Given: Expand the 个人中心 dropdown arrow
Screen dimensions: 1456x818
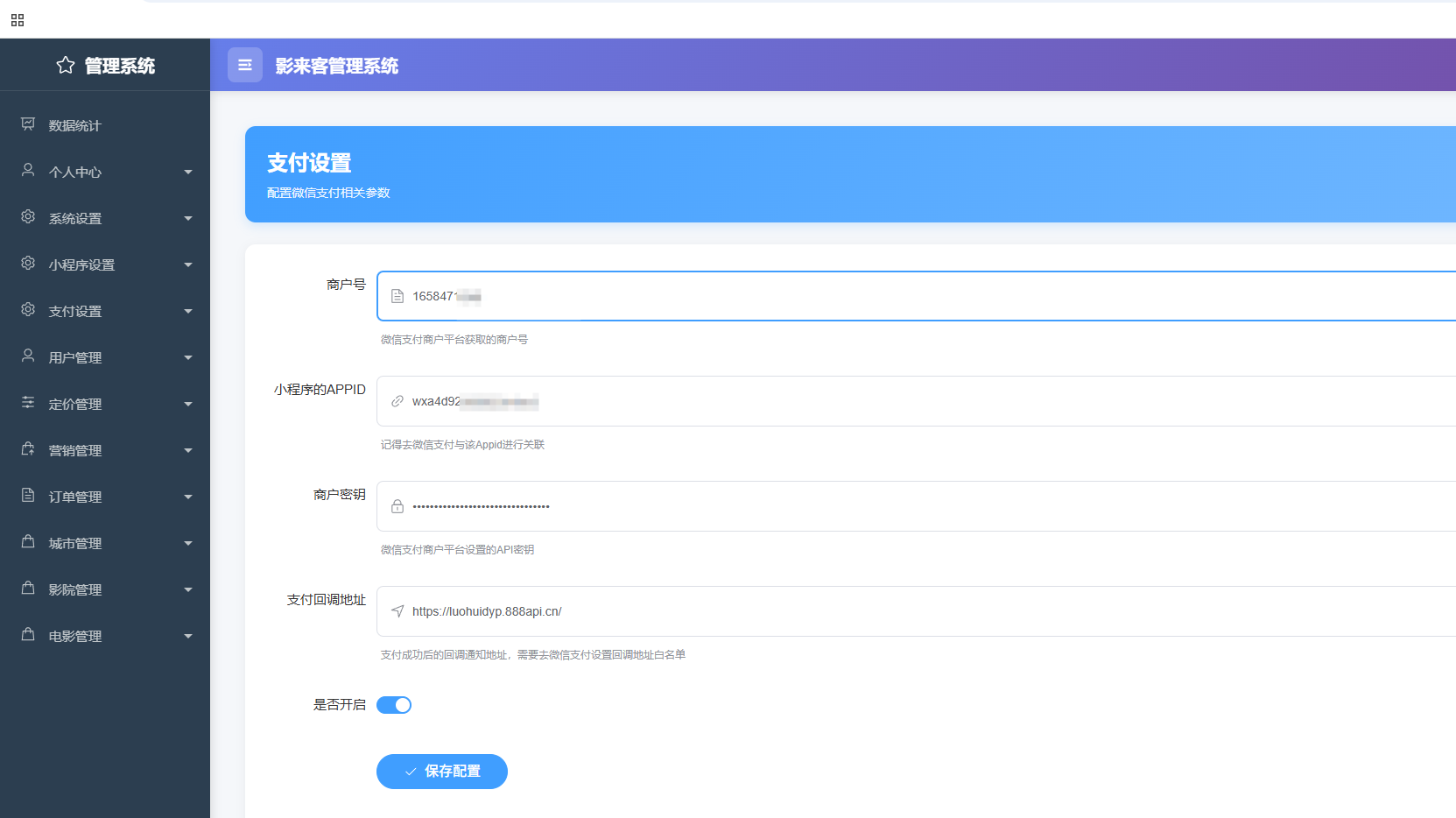Looking at the screenshot, I should point(188,173).
